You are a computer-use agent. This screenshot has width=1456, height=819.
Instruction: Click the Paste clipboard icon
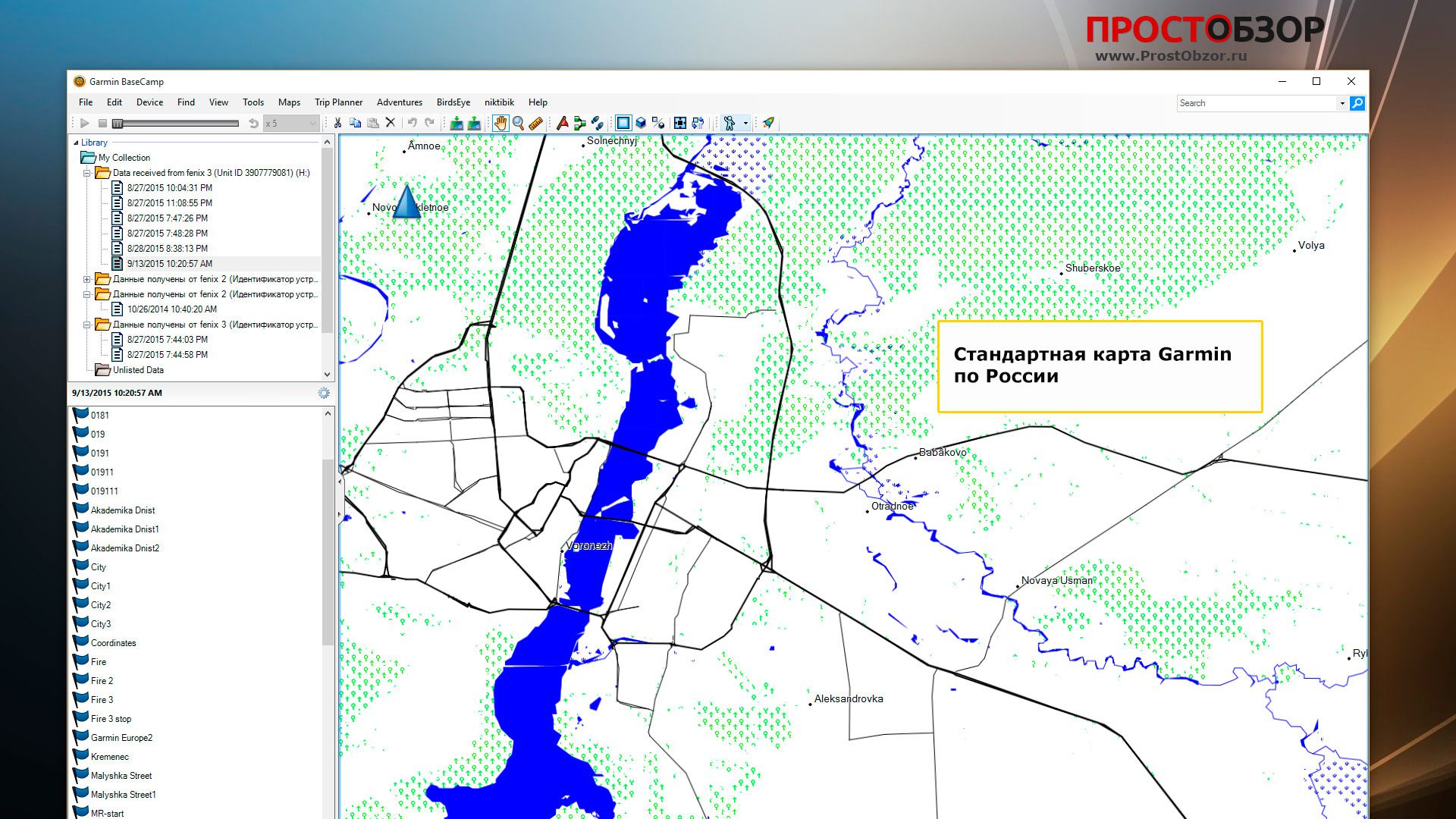click(x=372, y=123)
